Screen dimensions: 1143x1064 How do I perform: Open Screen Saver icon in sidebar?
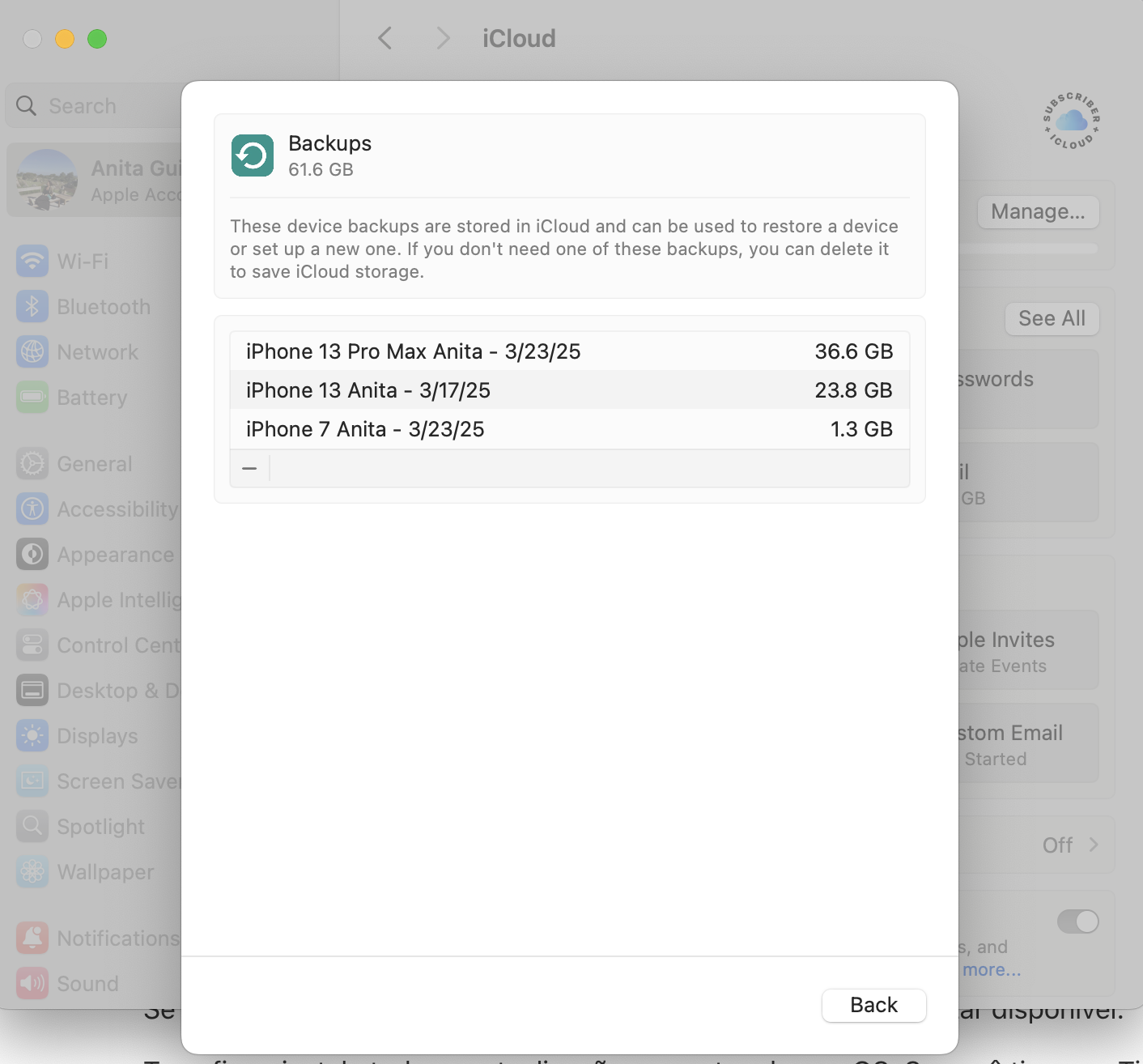tap(32, 781)
